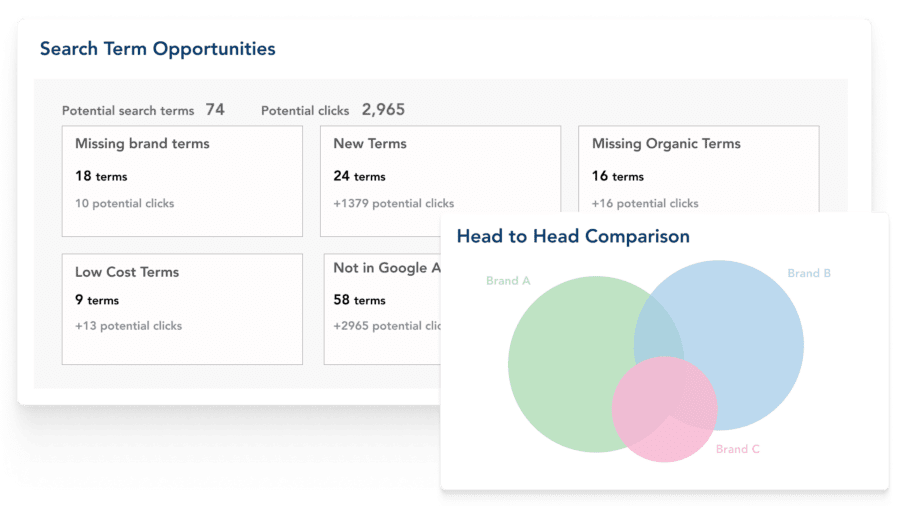This screenshot has height=506, width=900.
Task: Click '+16 potential clicks' text
Action: pyautogui.click(x=645, y=204)
